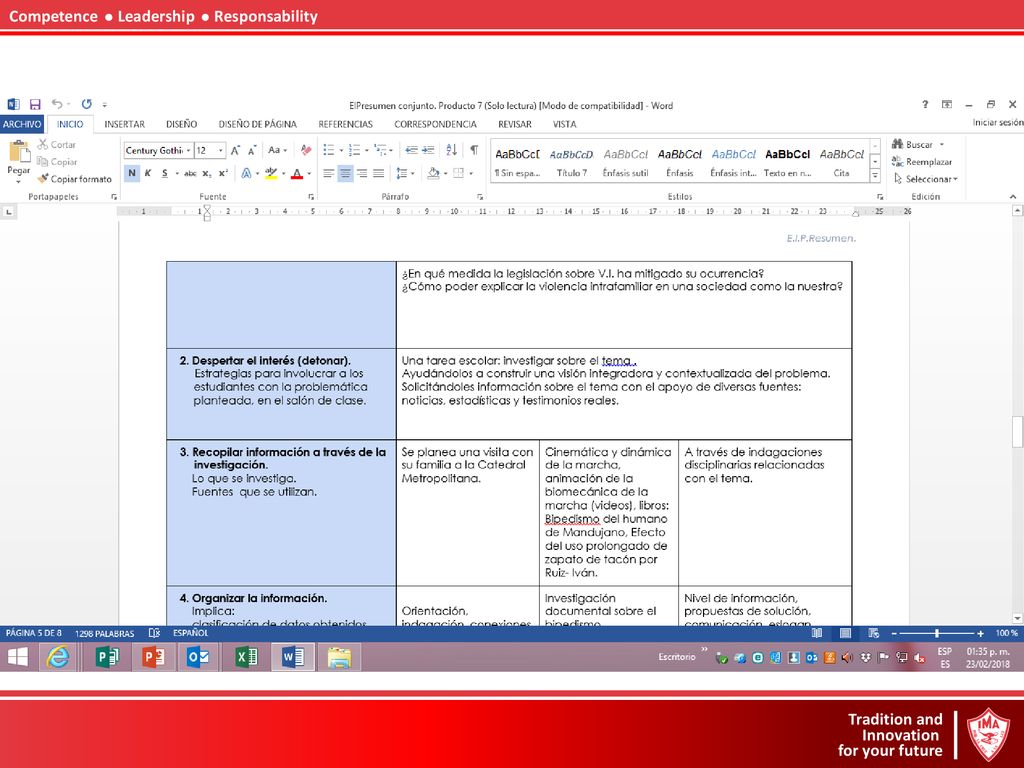Apply the Énfasis sutil style
The height and width of the screenshot is (768, 1024).
[x=625, y=161]
